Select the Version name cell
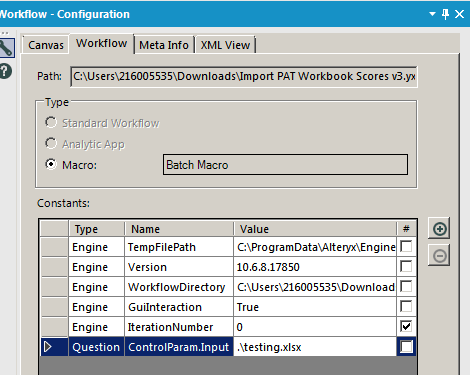 (x=179, y=267)
